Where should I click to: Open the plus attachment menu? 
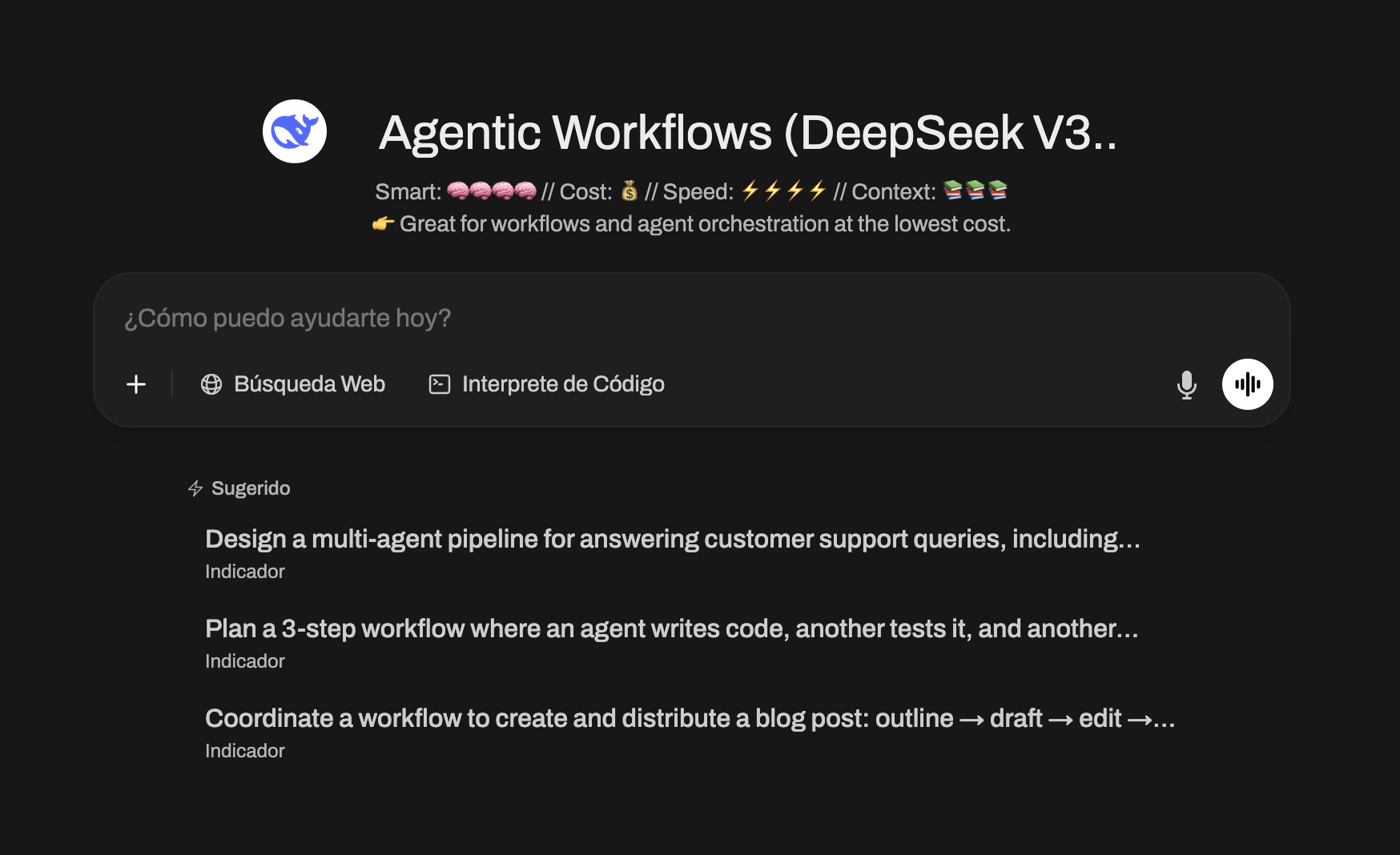(136, 384)
